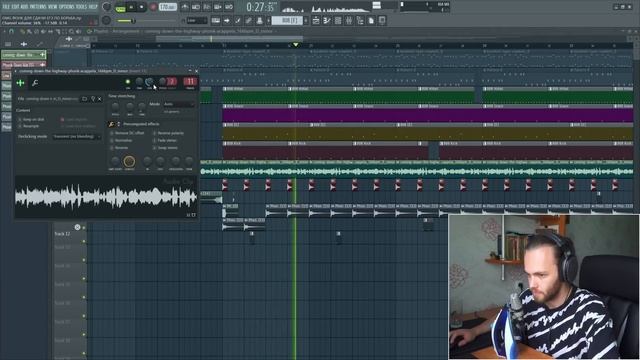Open the PATTERNS menu
Screen dimensions: 640x360
coord(38,7)
